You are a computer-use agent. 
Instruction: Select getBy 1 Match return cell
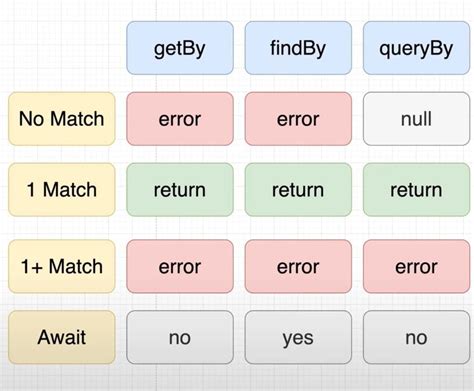[x=180, y=190]
